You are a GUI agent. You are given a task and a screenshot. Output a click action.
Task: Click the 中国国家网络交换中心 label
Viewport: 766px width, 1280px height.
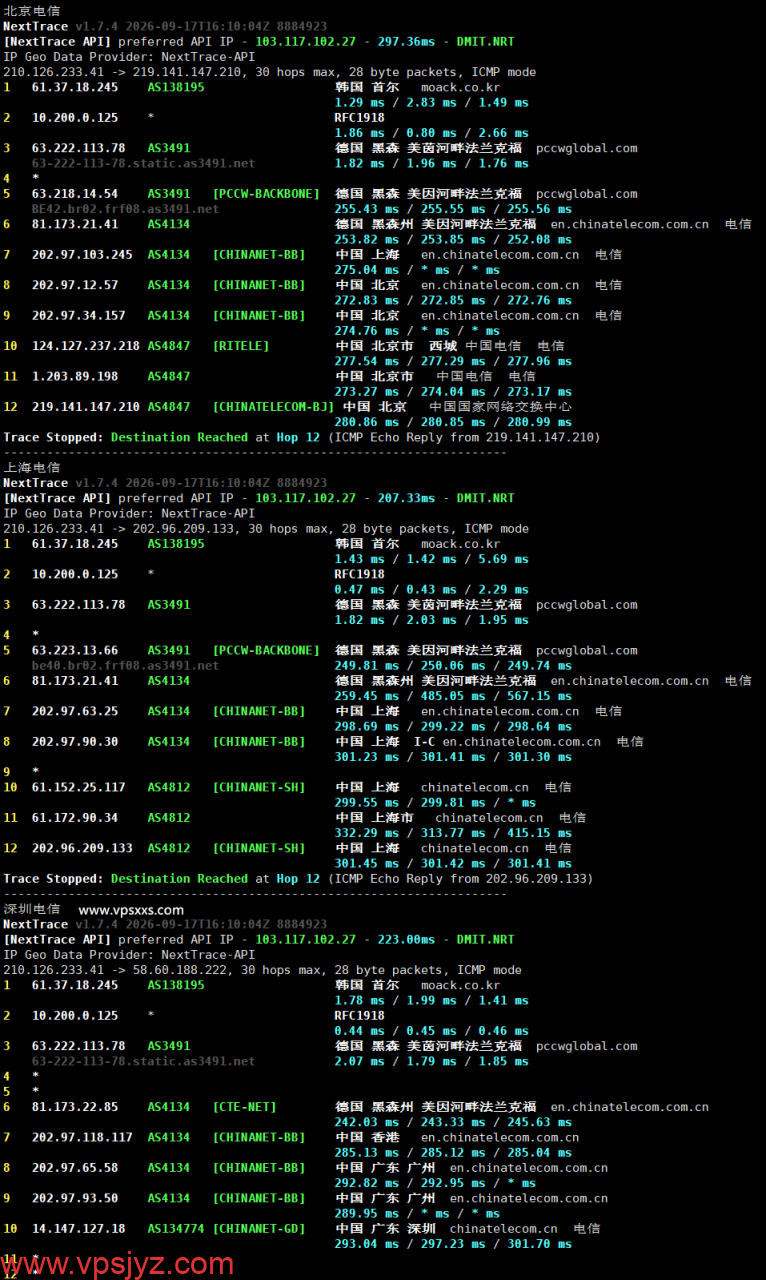coord(501,407)
